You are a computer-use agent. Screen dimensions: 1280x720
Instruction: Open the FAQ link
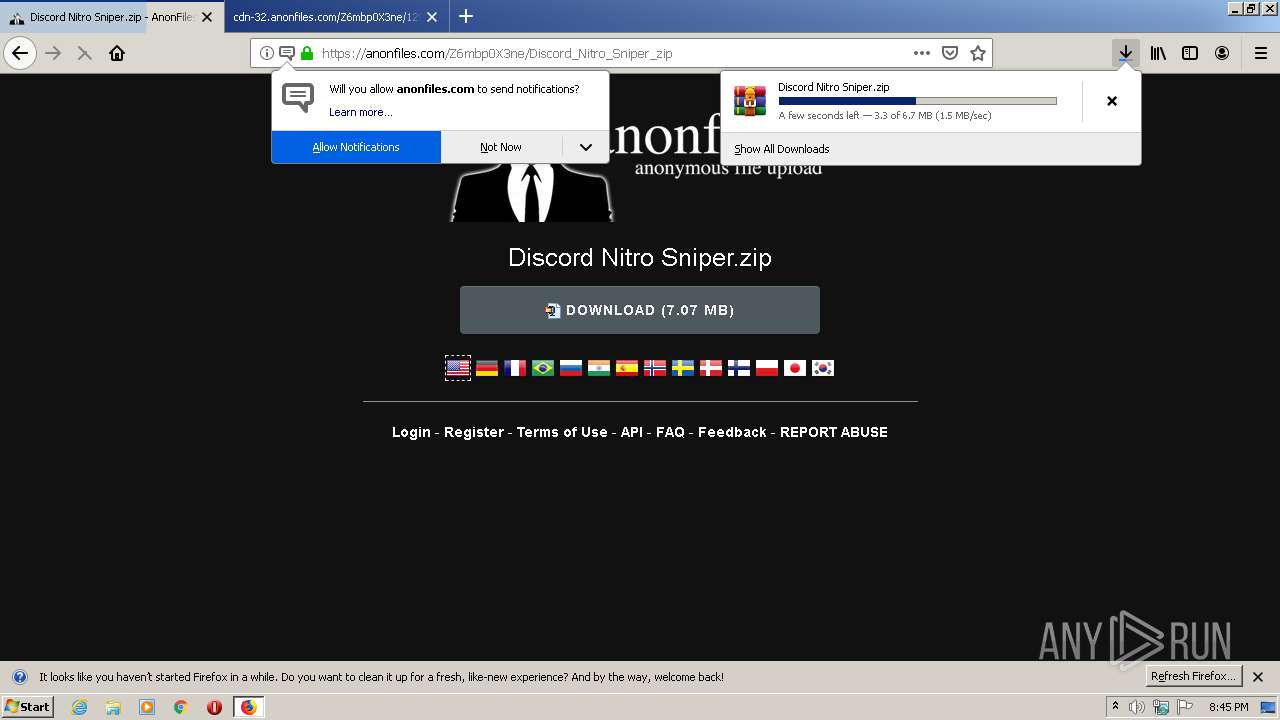click(670, 432)
